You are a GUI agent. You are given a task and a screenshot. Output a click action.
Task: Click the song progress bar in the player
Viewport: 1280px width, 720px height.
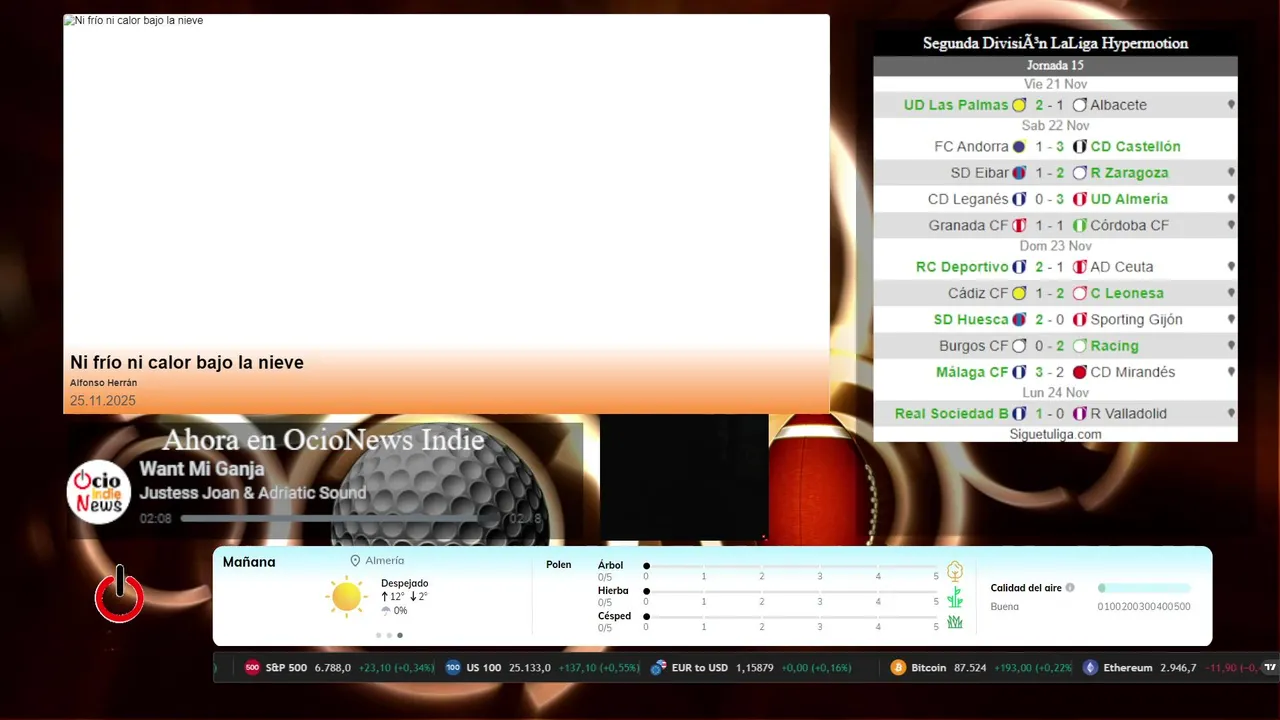340,518
